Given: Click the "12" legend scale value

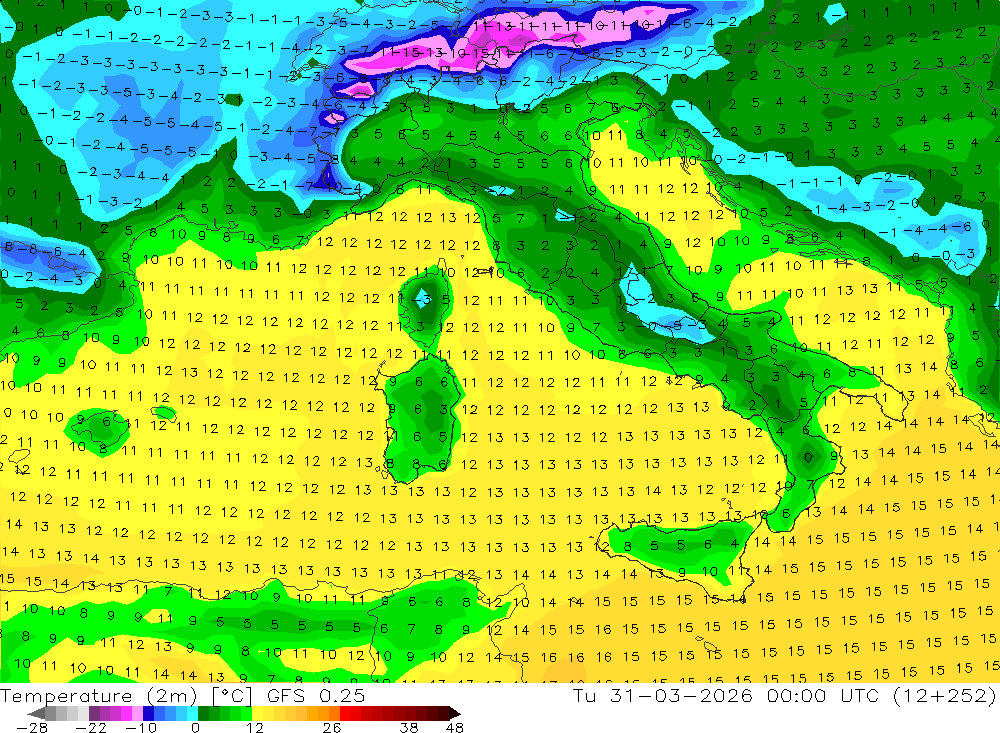Looking at the screenshot, I should pos(254,727).
